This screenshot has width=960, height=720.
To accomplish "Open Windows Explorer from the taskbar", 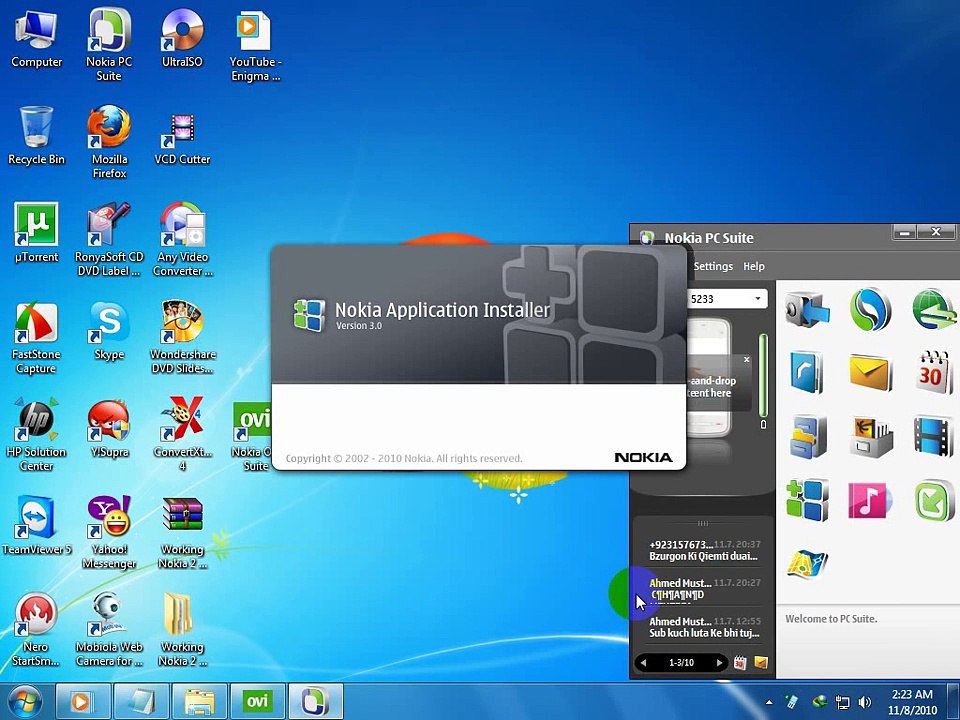I will point(199,701).
